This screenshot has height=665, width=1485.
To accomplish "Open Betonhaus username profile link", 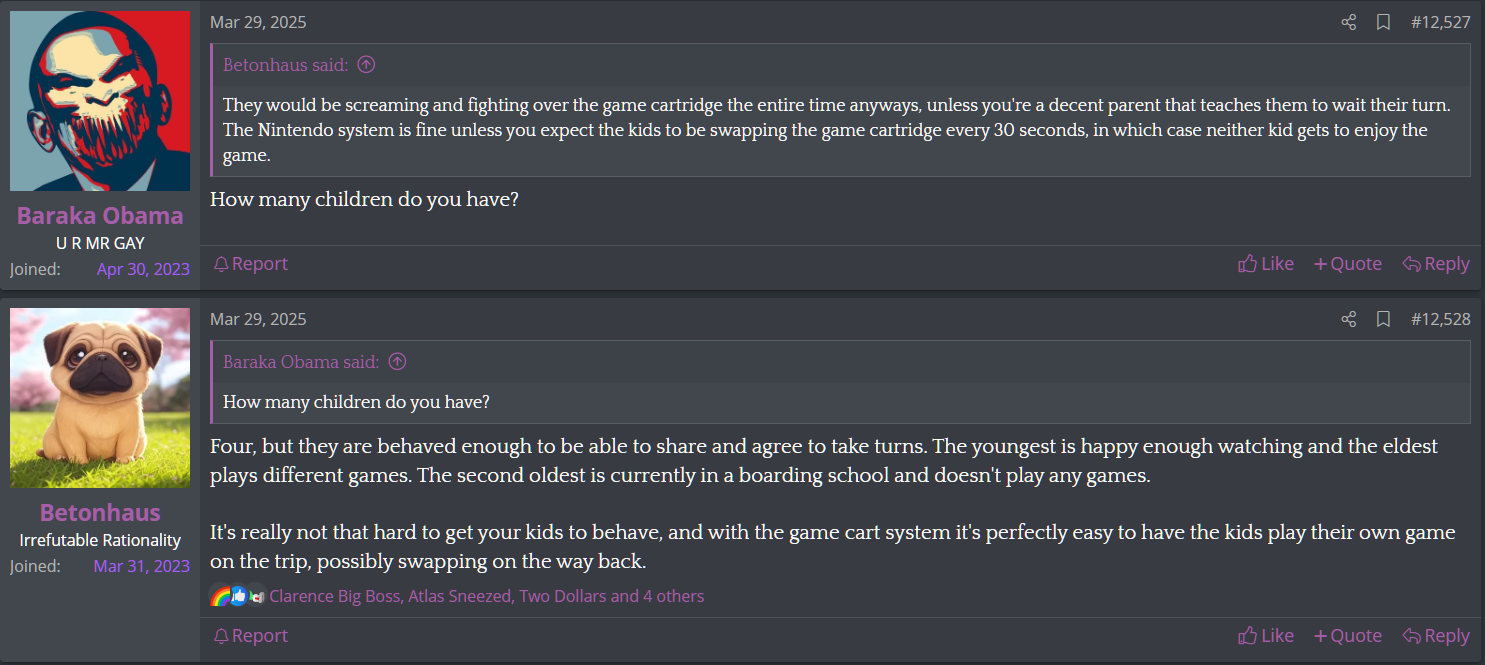I will pos(100,513).
